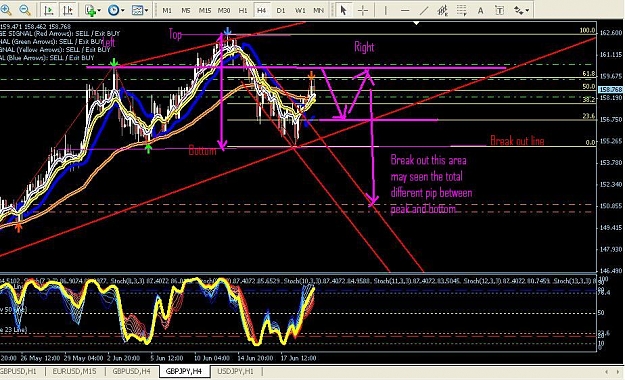This screenshot has height=380, width=625.
Task: Click the 'Break out line' chart label
Action: coord(517,141)
